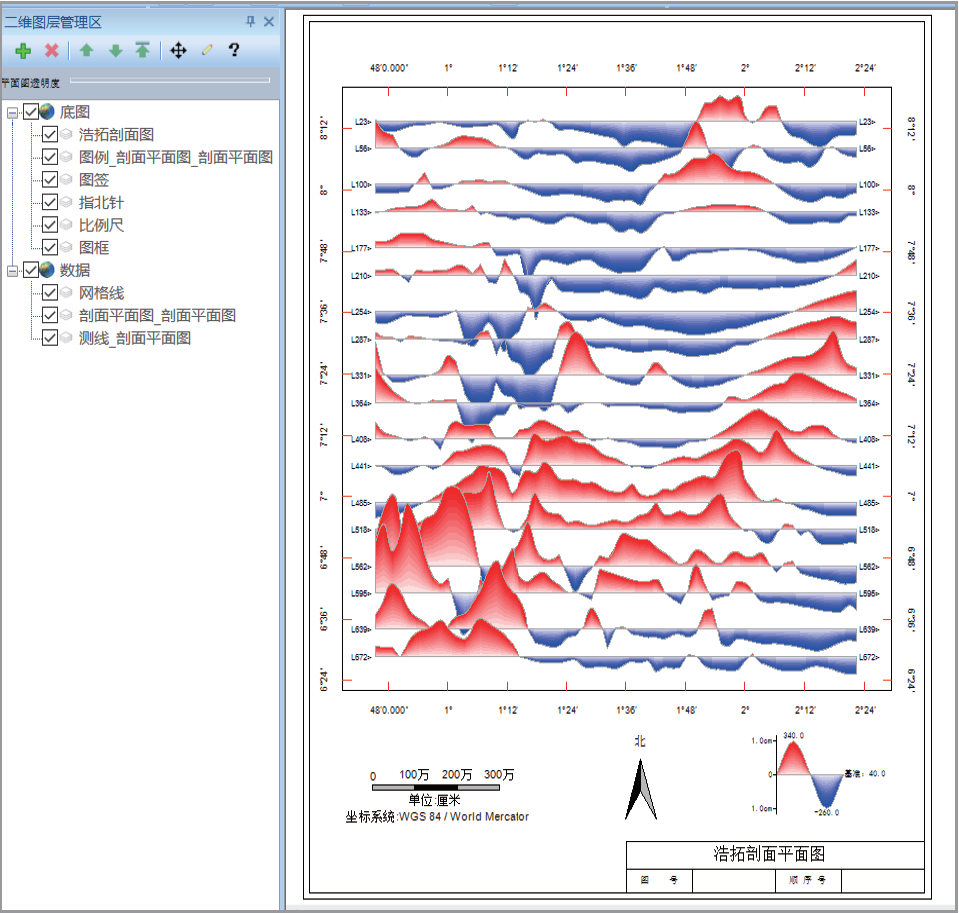Click the globe icon beside 数据
This screenshot has height=913, width=959.
(47, 270)
